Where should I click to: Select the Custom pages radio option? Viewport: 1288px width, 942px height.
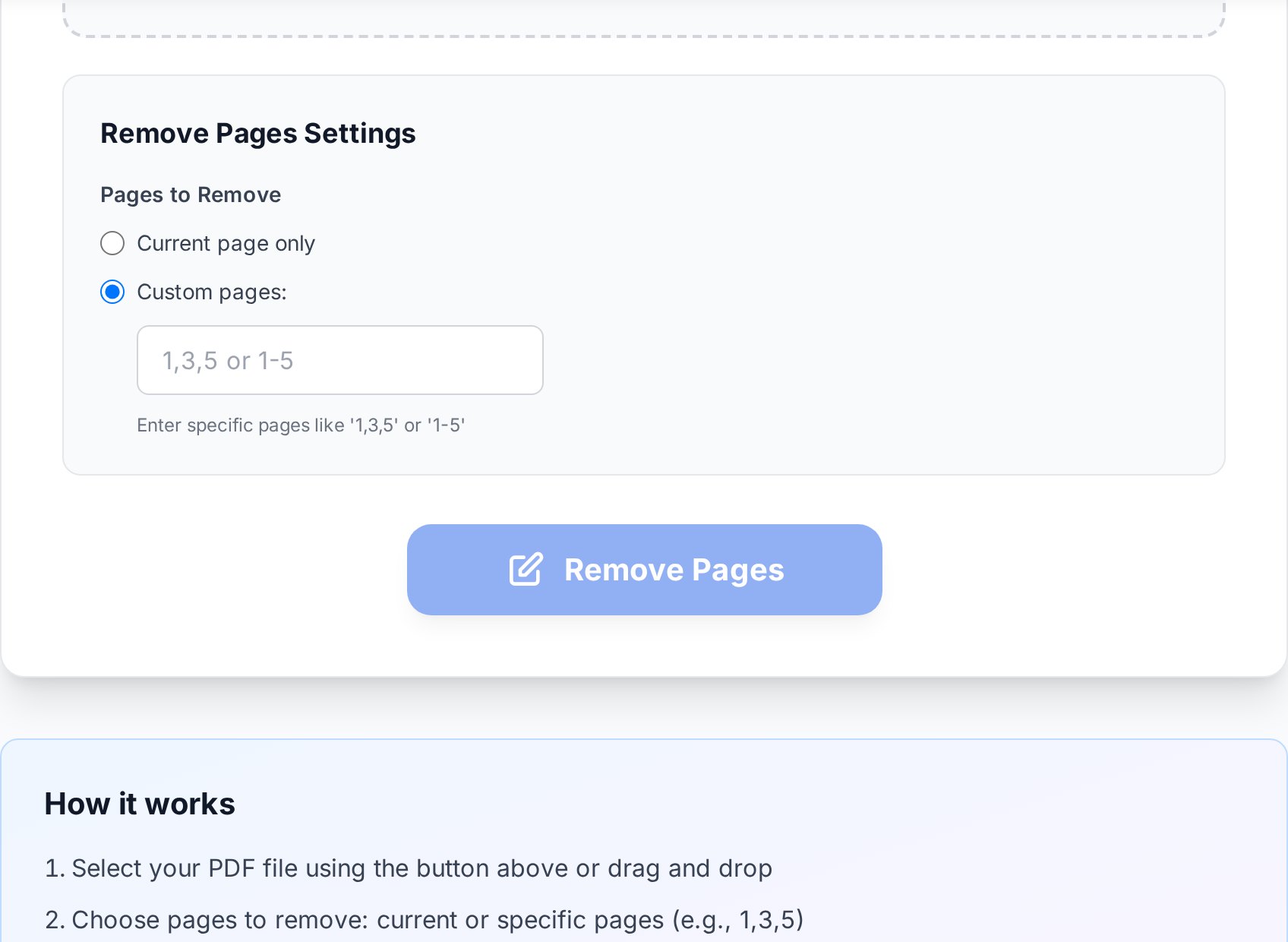point(112,292)
